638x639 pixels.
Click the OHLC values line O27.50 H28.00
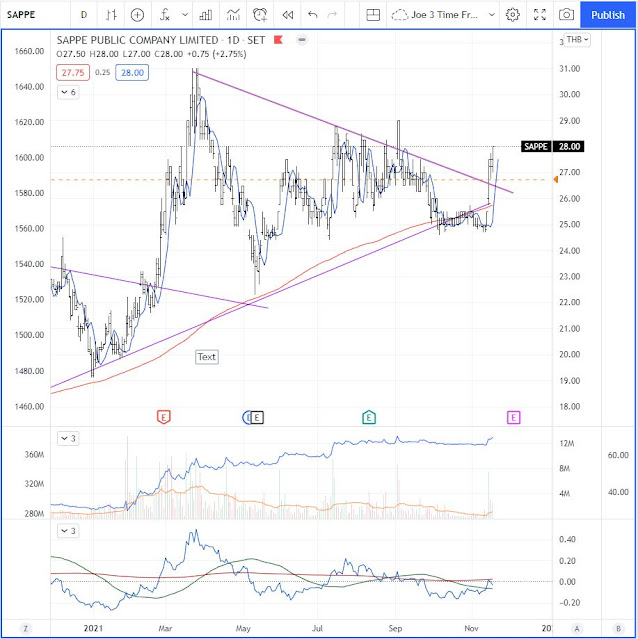pos(151,54)
